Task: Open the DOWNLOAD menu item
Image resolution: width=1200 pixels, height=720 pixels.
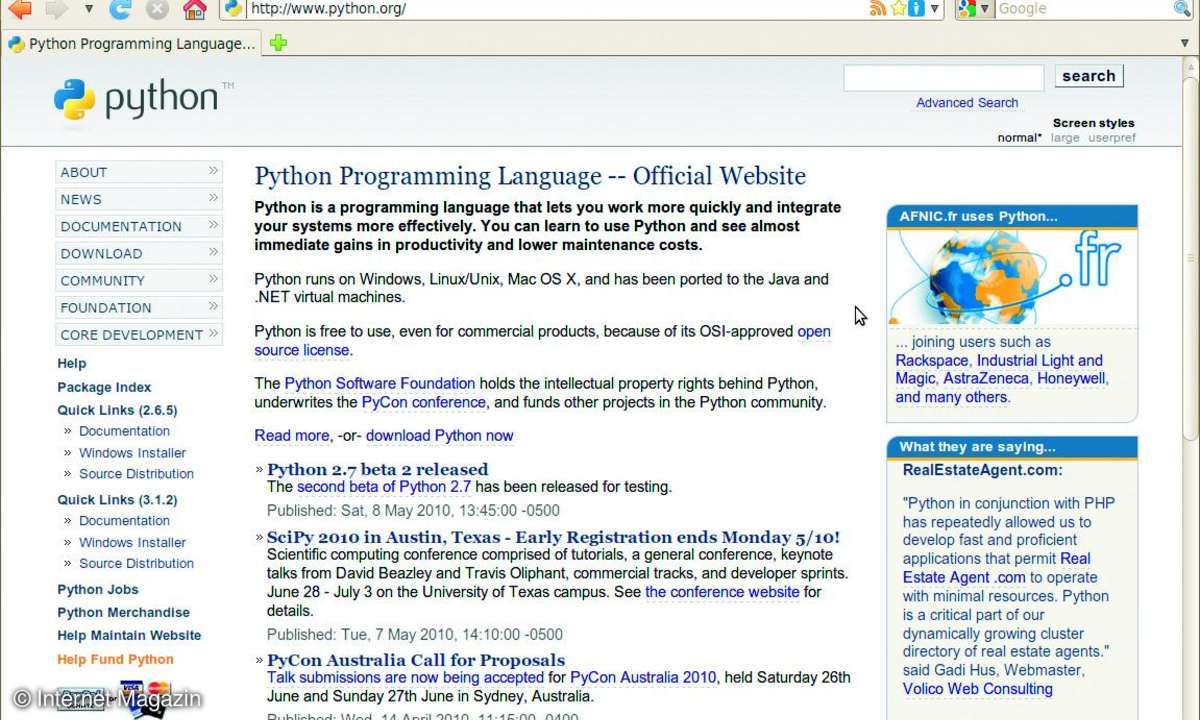Action: coord(139,253)
